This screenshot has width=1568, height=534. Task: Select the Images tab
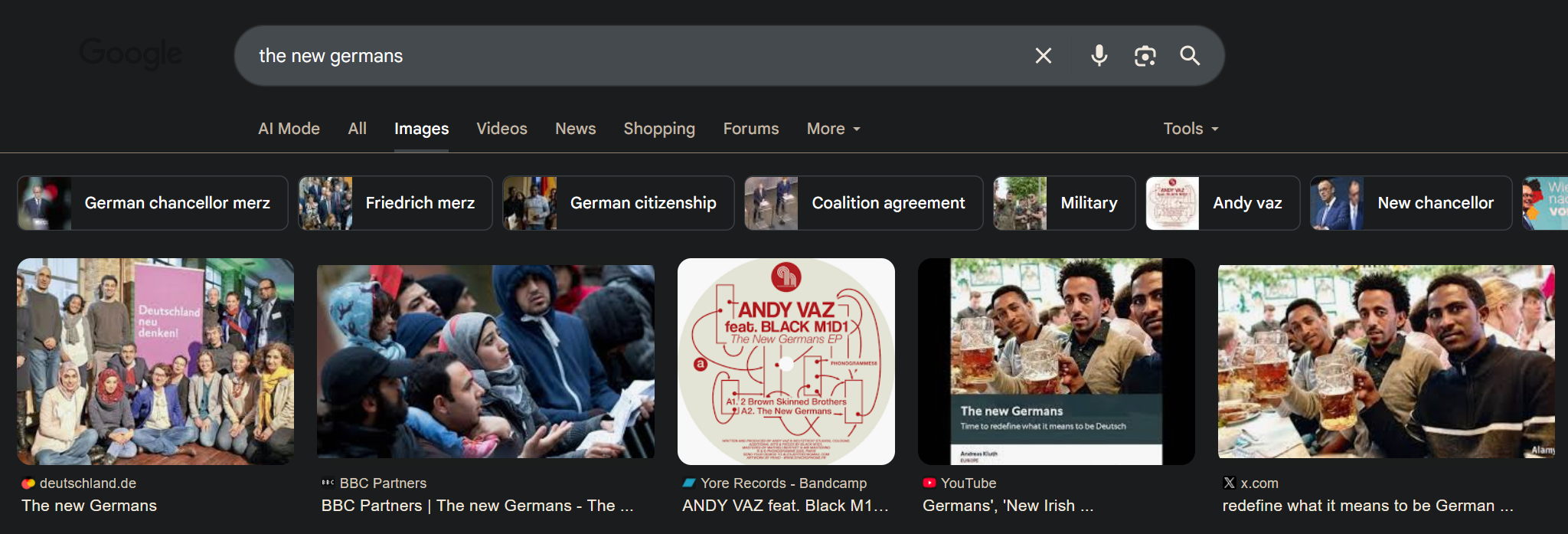pos(421,129)
